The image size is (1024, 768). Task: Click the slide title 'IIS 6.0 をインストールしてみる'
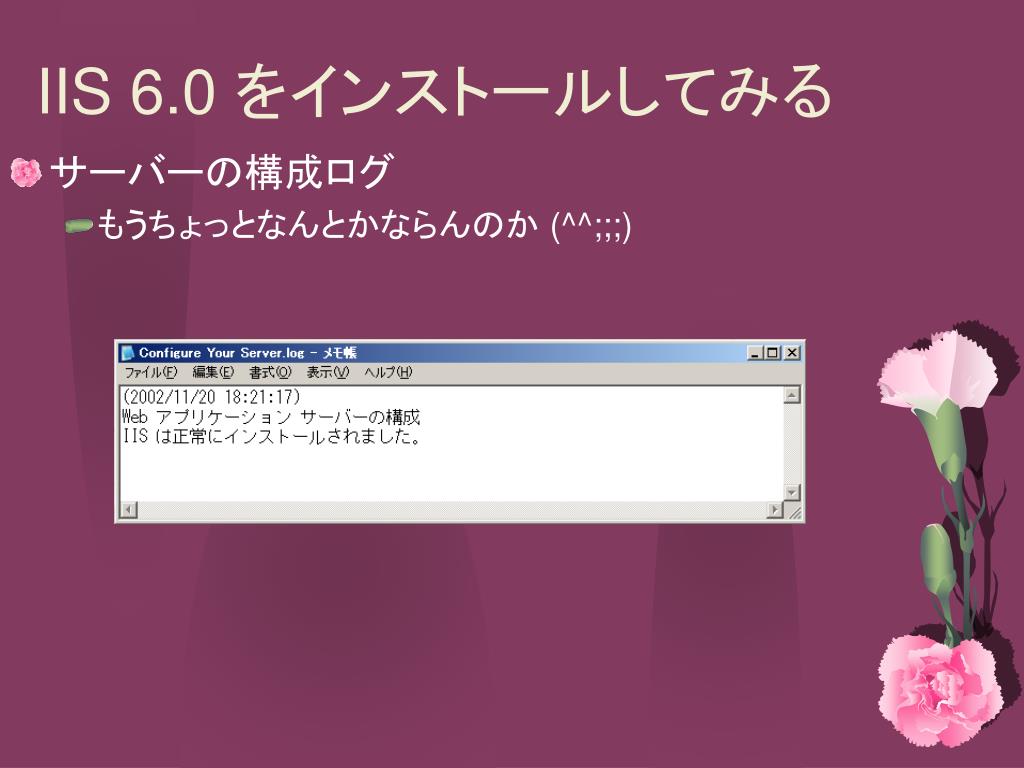point(435,91)
